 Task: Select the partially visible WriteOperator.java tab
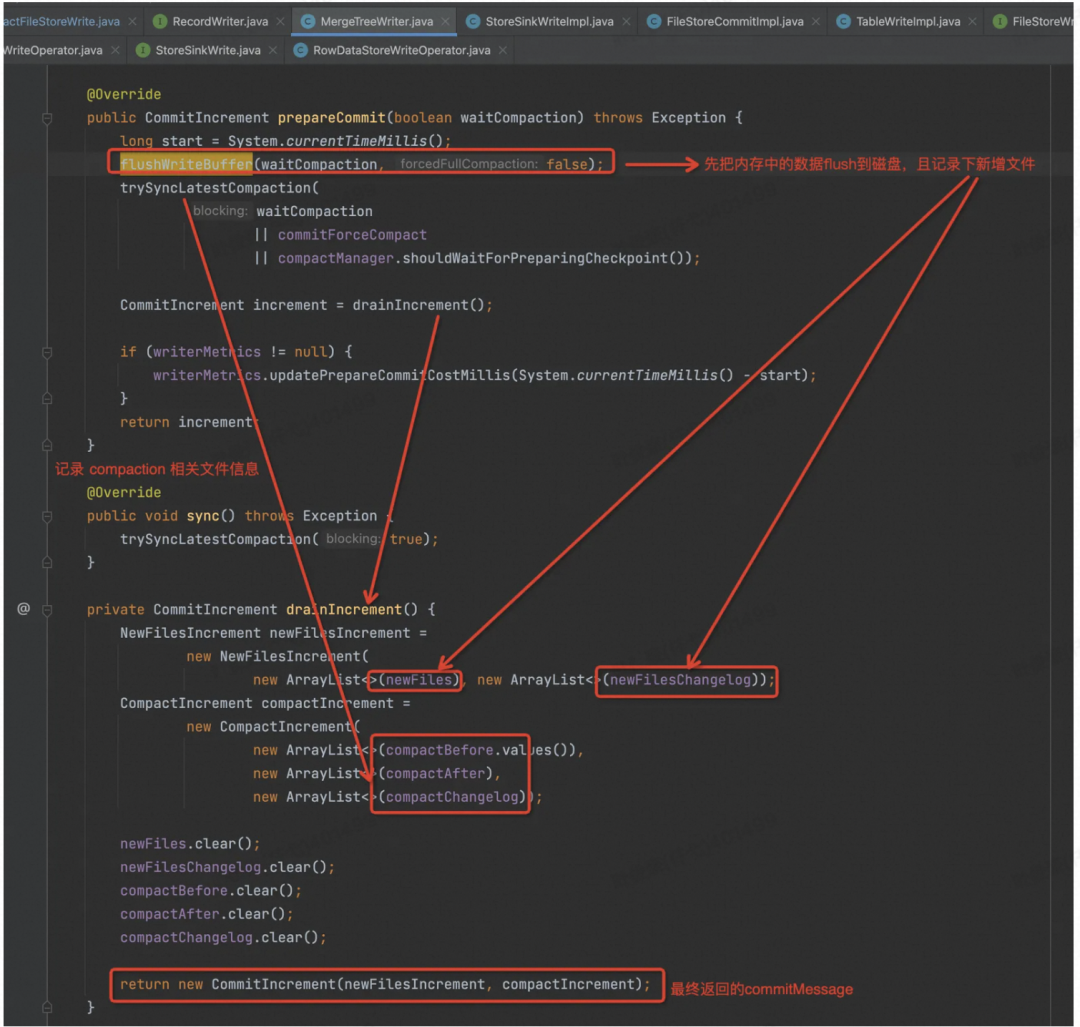50,50
